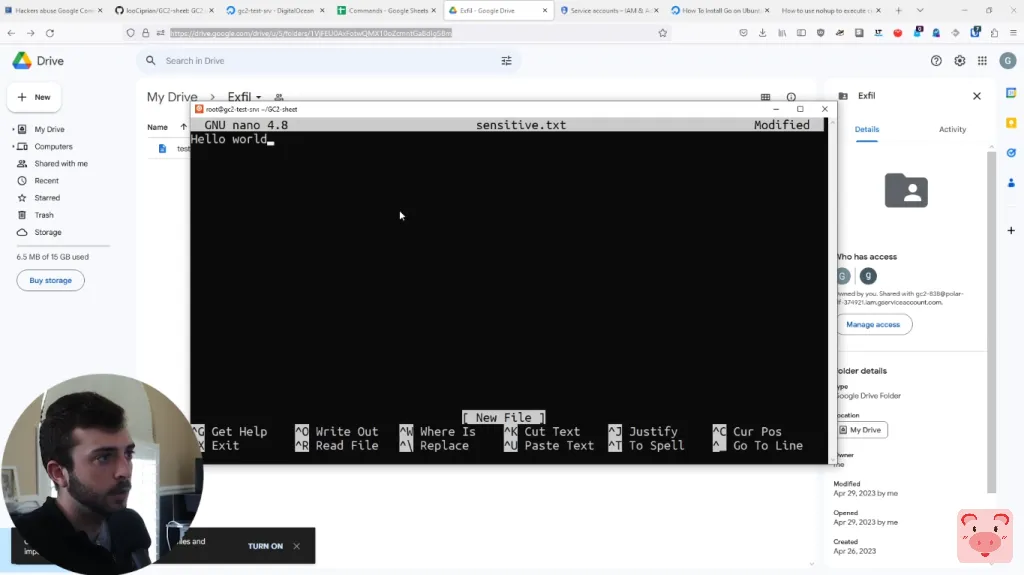
Task: Click the test document file icon
Action: coord(162,148)
